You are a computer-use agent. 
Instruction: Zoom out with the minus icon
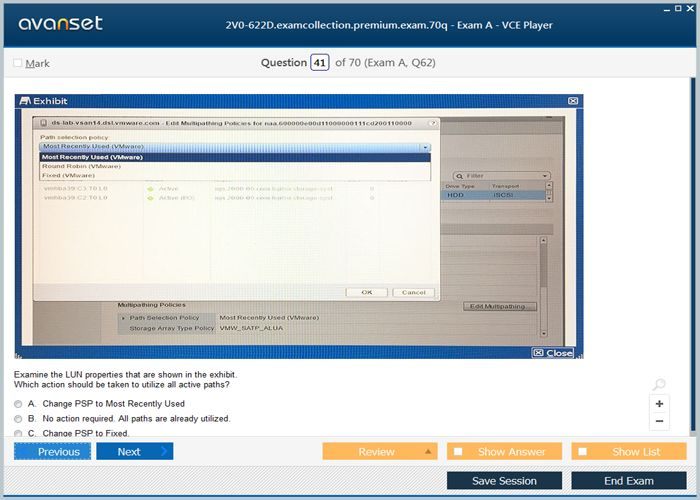point(659,421)
